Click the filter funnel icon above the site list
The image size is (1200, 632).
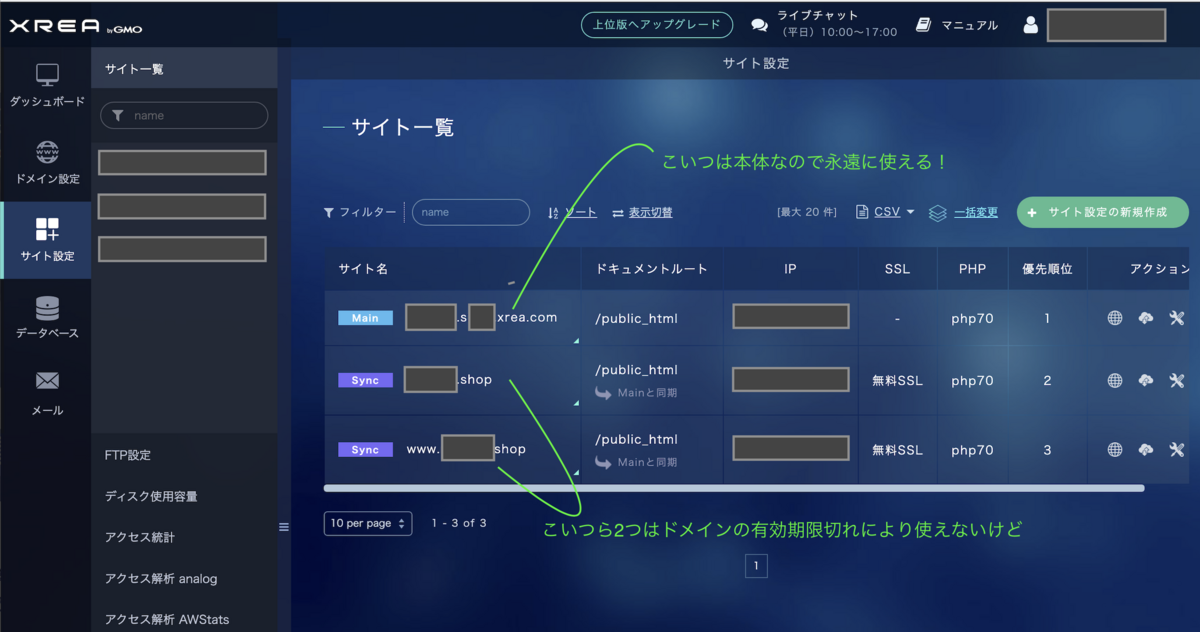coord(327,212)
